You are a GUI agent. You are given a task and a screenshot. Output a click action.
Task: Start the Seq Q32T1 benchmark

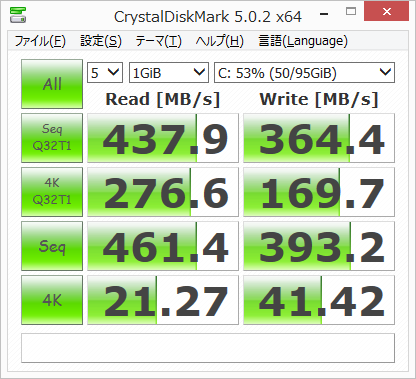[52, 138]
